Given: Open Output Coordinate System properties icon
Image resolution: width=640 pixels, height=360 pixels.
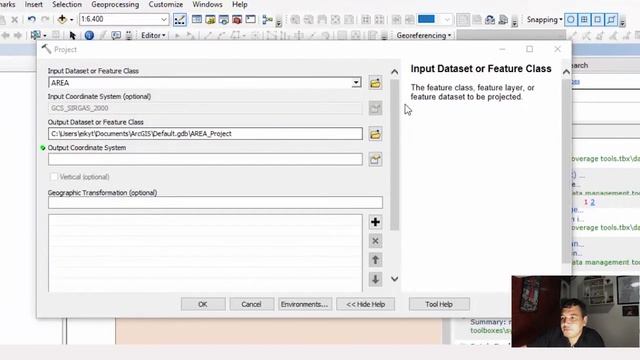Looking at the screenshot, I should [375, 159].
